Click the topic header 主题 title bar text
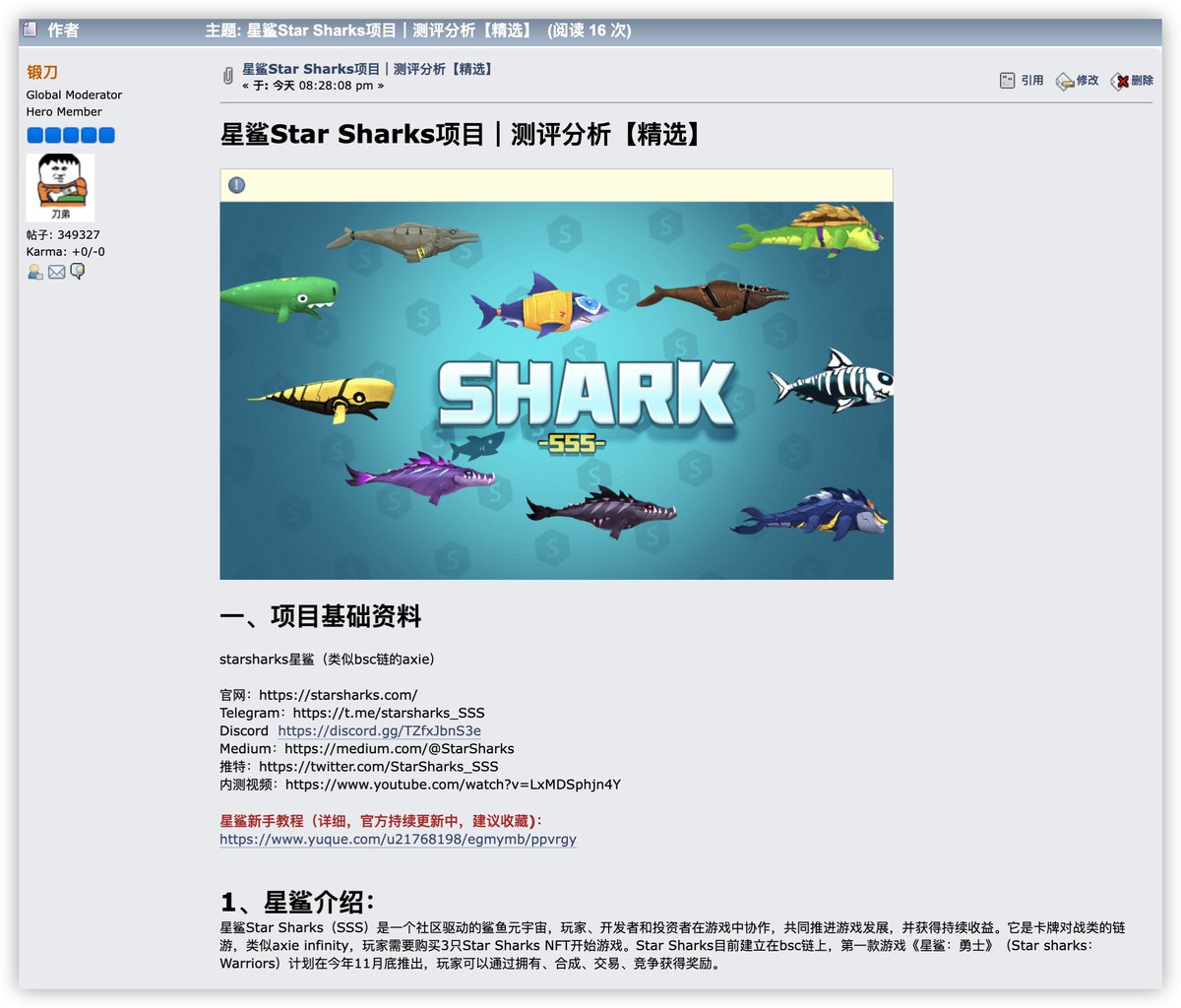 coord(418,31)
